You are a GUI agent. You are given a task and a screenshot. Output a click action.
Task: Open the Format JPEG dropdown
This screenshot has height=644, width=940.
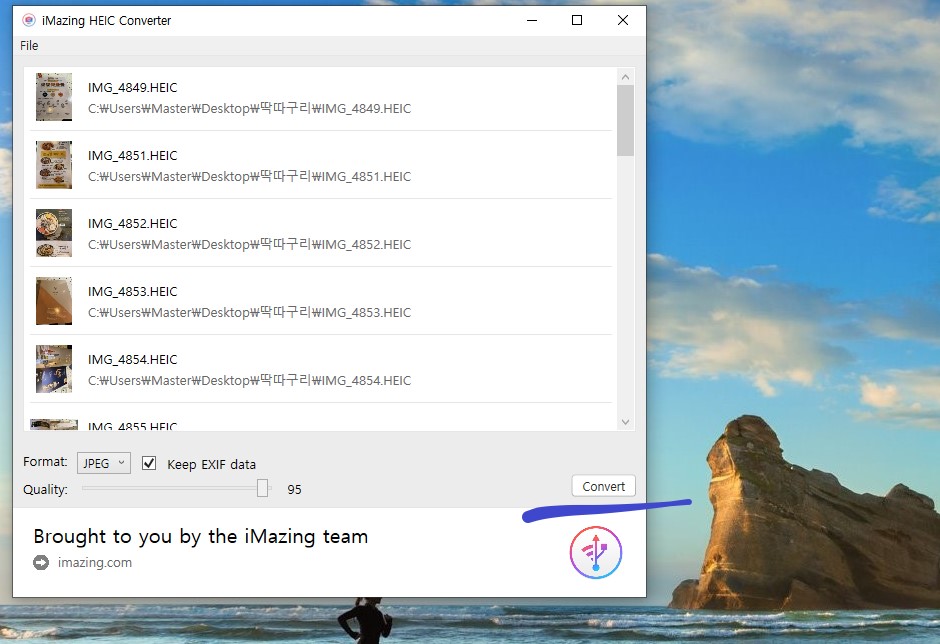[x=104, y=463]
